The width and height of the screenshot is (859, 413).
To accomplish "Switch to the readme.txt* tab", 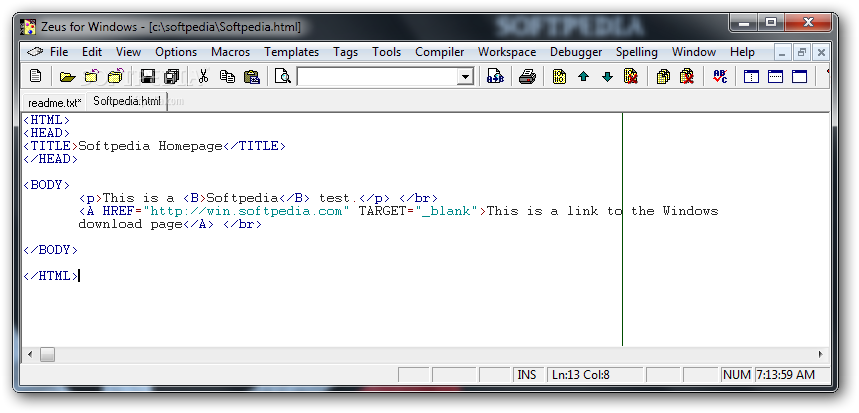I will click(55, 102).
